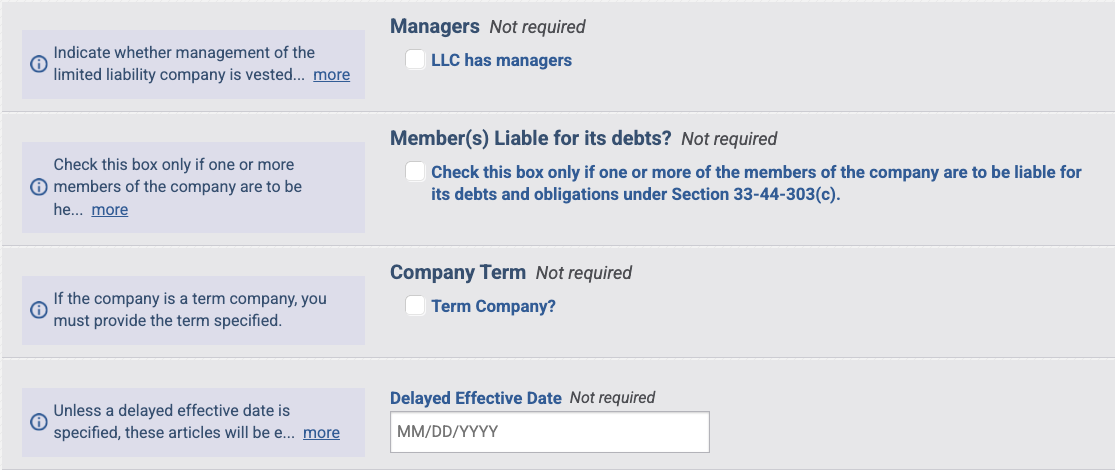Click the 'LLC has managers' label text

coord(501,60)
